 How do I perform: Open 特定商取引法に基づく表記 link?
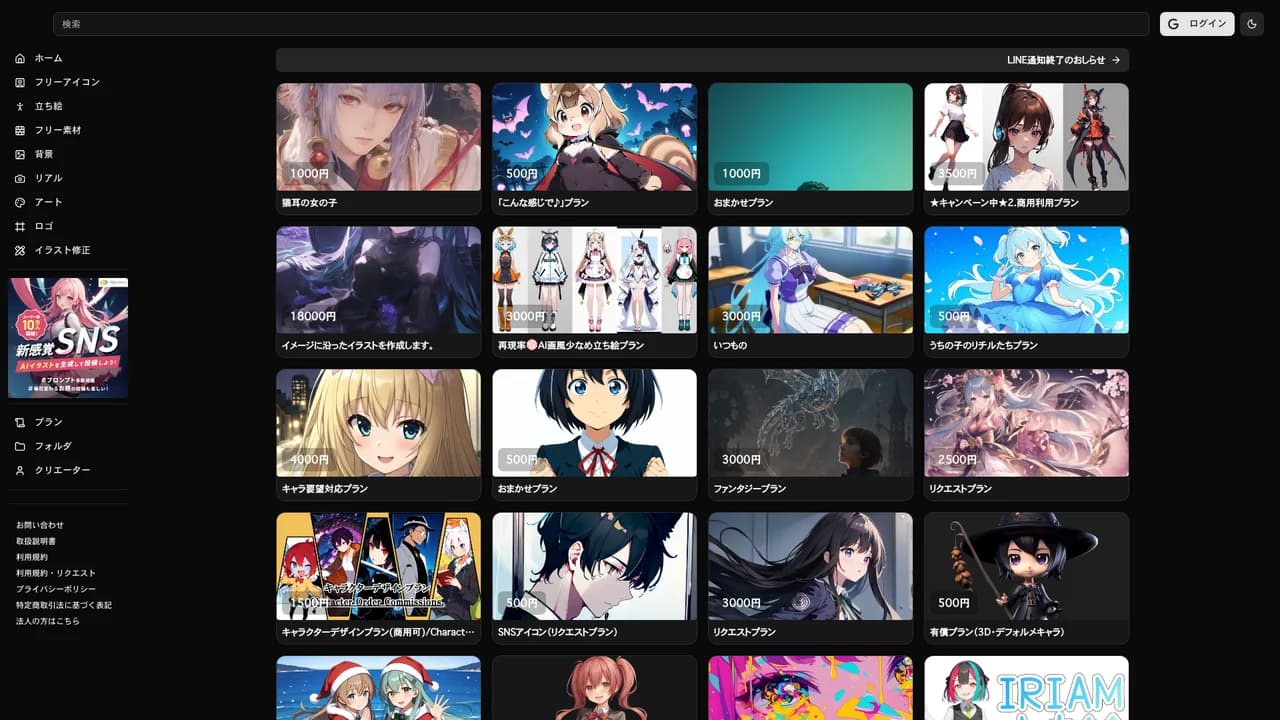tap(64, 605)
